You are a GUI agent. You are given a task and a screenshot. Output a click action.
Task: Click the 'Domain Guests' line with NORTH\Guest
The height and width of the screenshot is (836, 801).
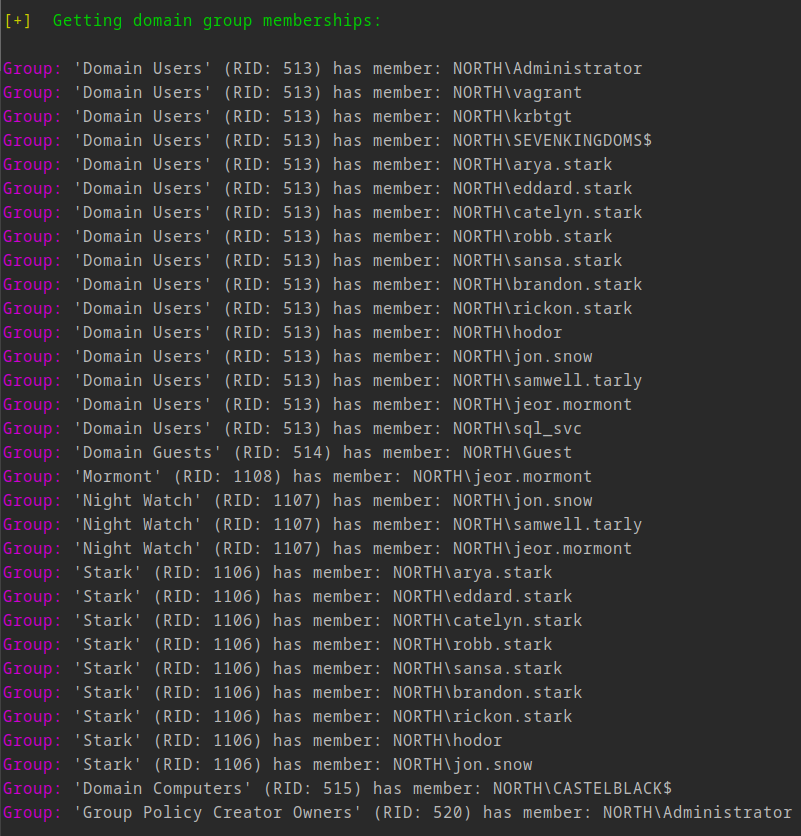(287, 453)
